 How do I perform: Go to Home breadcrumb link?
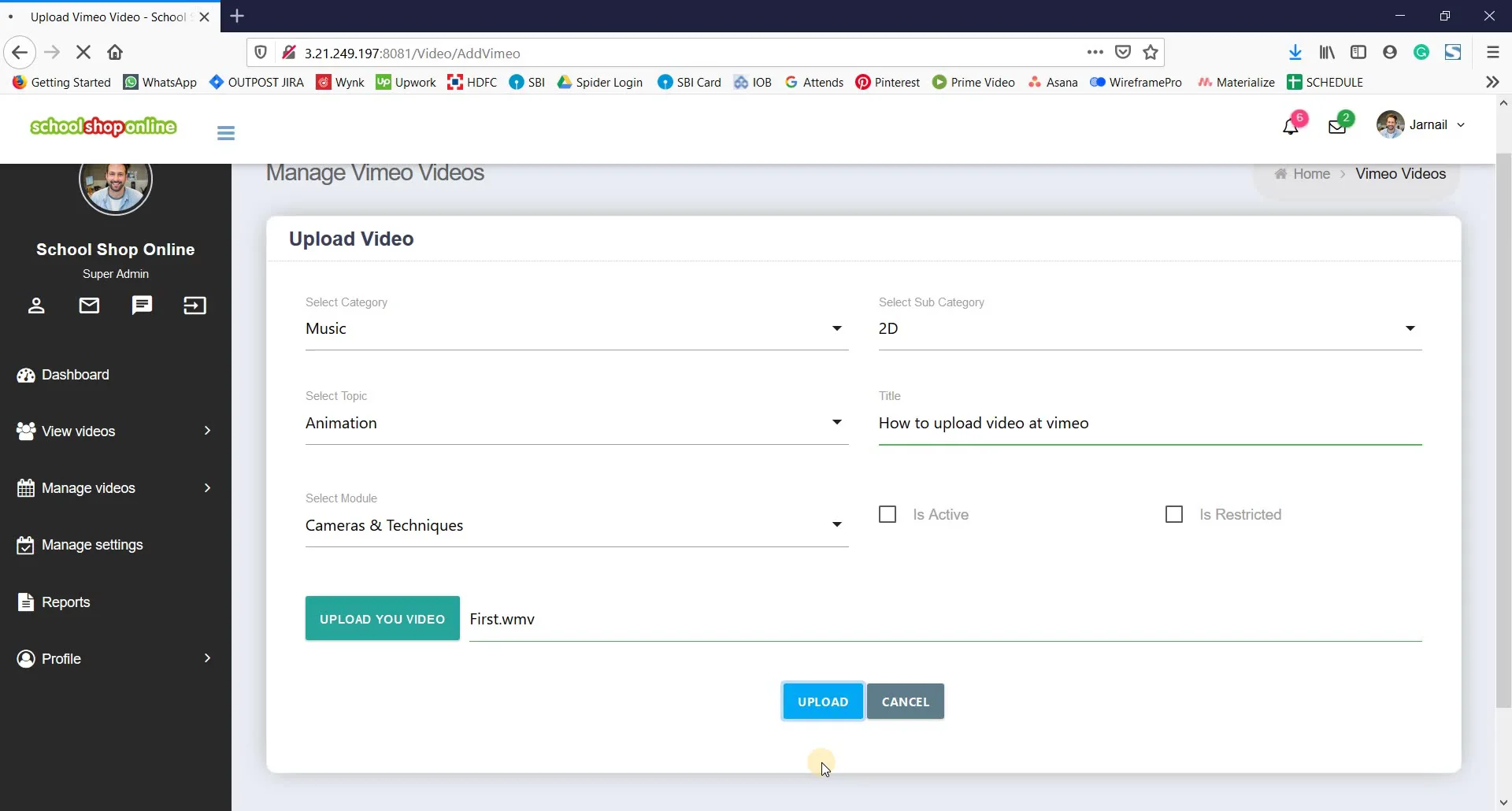point(1303,174)
